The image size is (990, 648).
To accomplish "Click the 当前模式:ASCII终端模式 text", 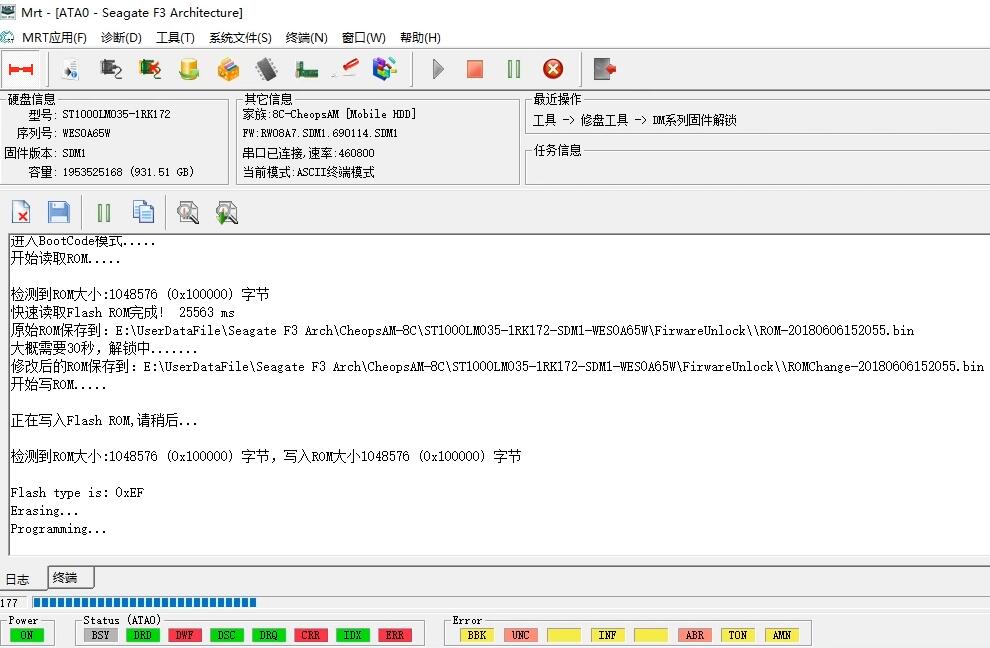I will coord(309,172).
